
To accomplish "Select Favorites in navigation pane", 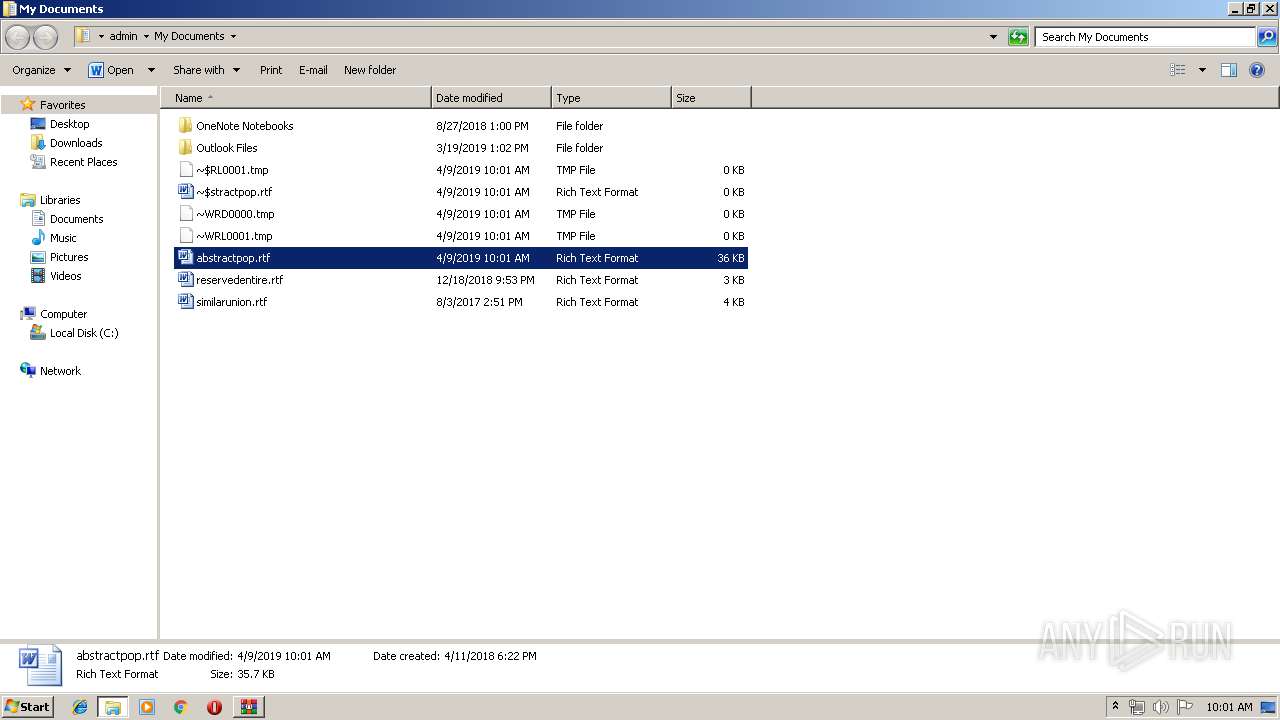I will coord(62,105).
